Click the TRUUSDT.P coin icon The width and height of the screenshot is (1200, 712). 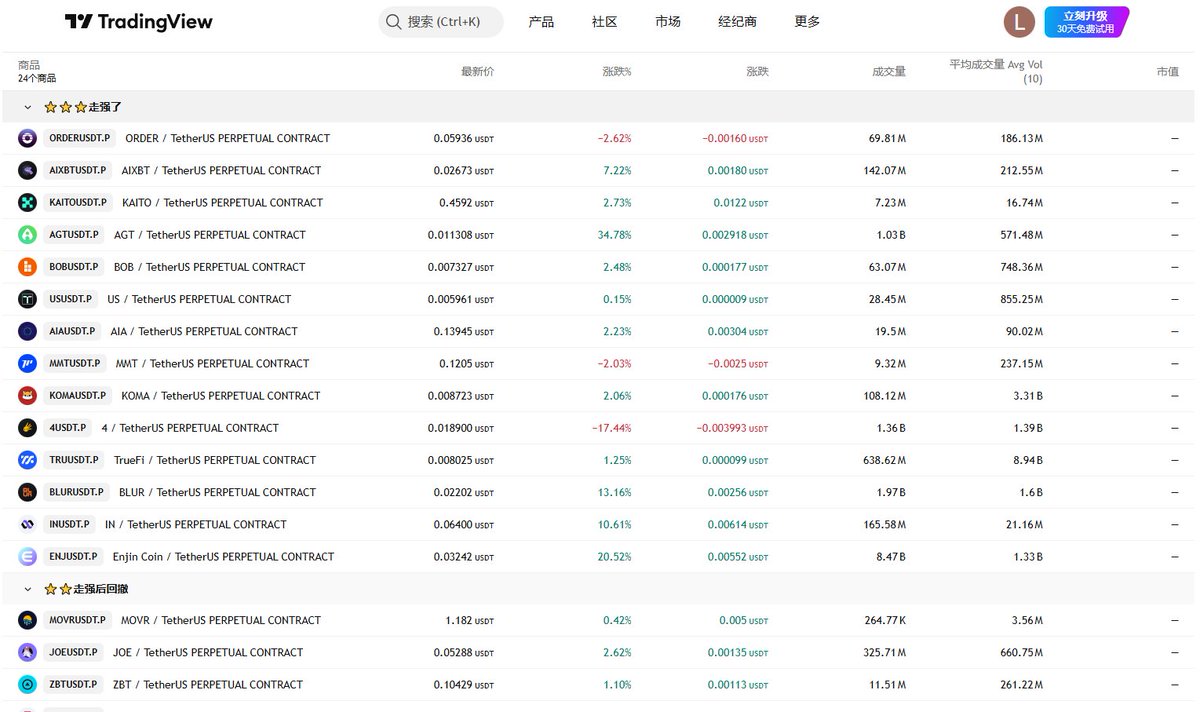point(28,460)
